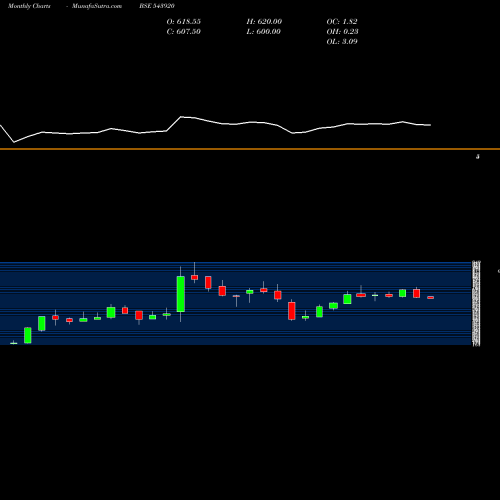The image size is (500, 500).
Task: Click the high value 'H: 620.00'
Action: click(x=264, y=22)
